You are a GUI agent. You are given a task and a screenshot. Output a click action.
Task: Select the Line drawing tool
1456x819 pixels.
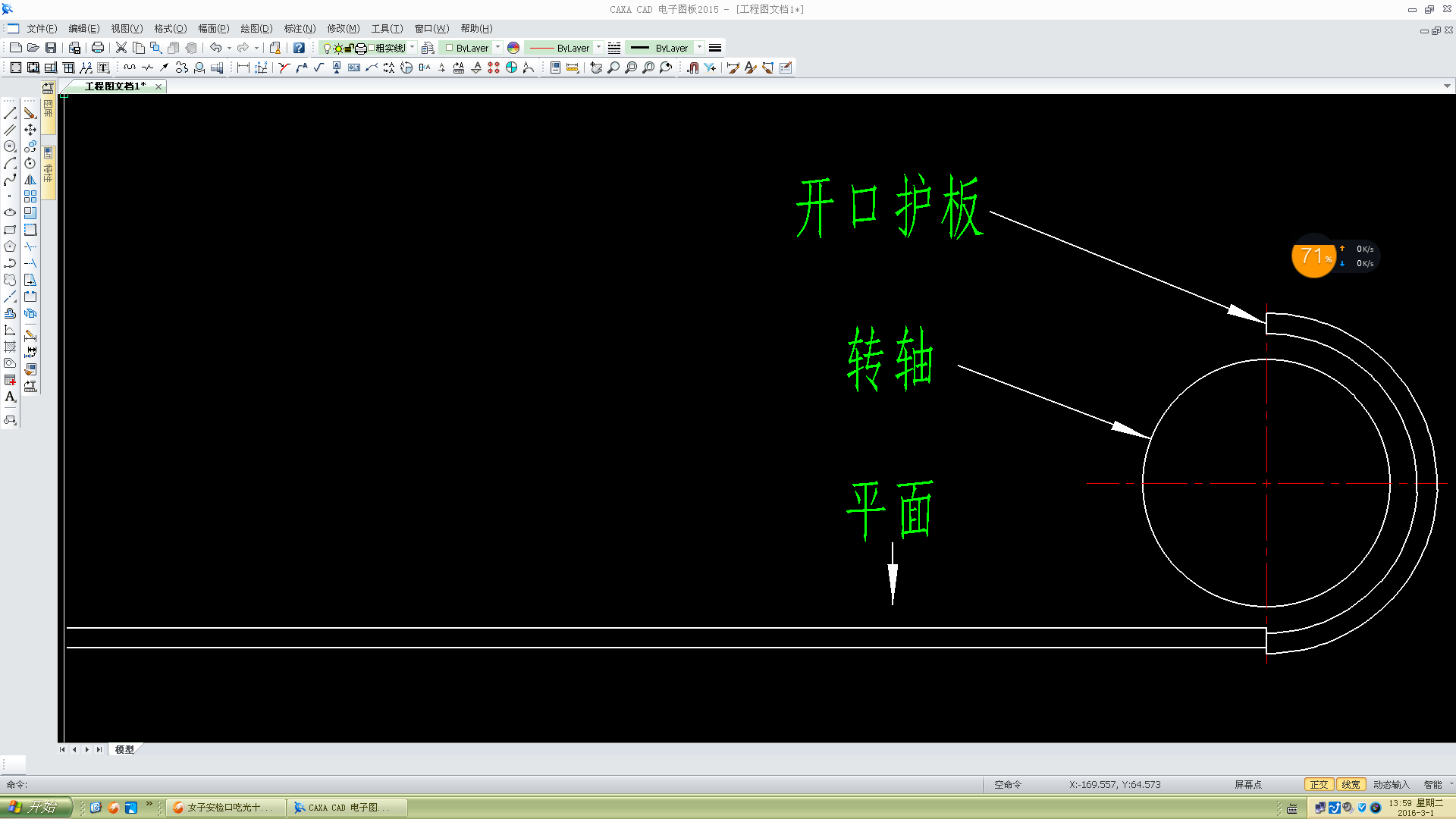tap(10, 113)
